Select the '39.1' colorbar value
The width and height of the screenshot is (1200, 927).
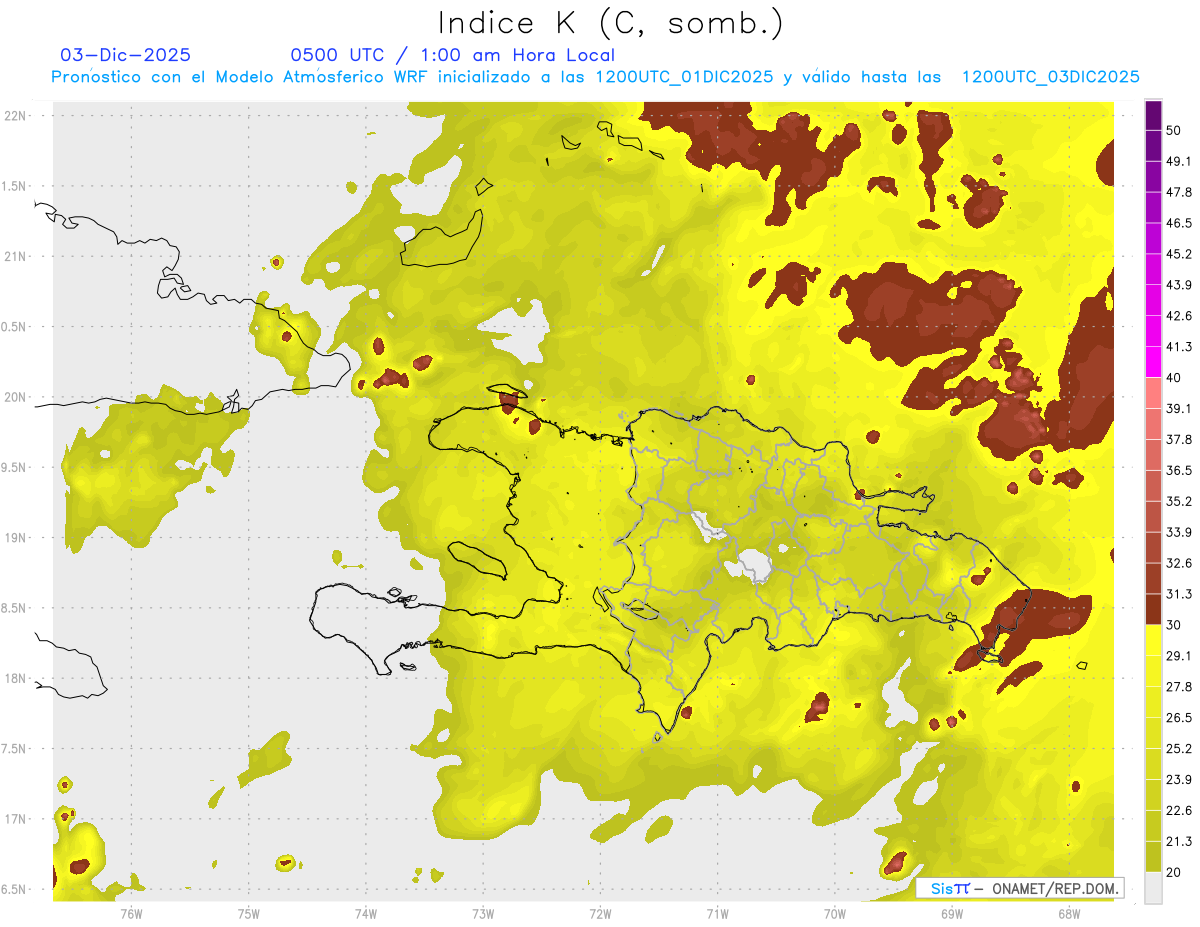pyautogui.click(x=1179, y=408)
